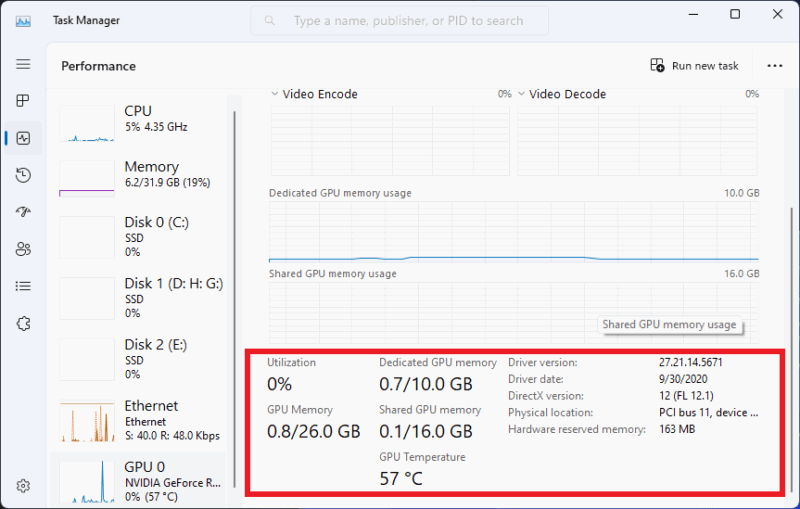Open the three-dot more options menu
This screenshot has width=800, height=509.
point(774,66)
